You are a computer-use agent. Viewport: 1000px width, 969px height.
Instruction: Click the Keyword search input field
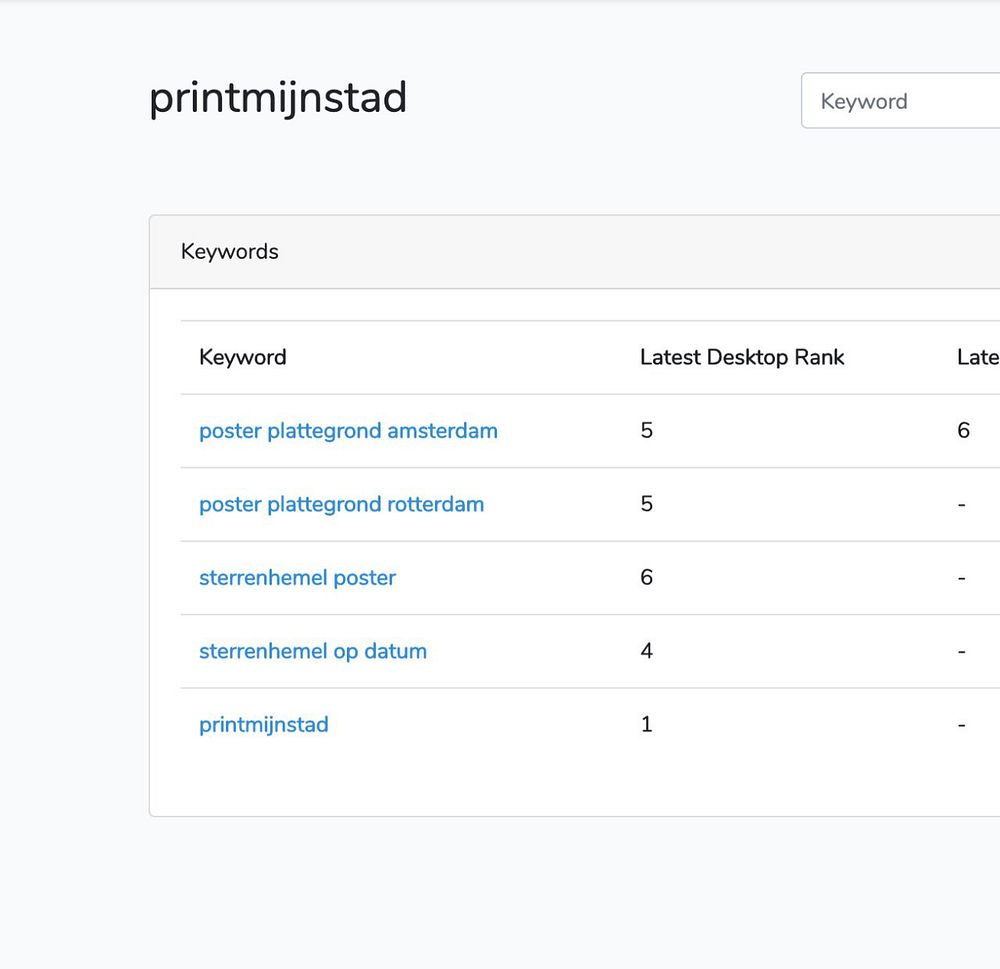900,101
